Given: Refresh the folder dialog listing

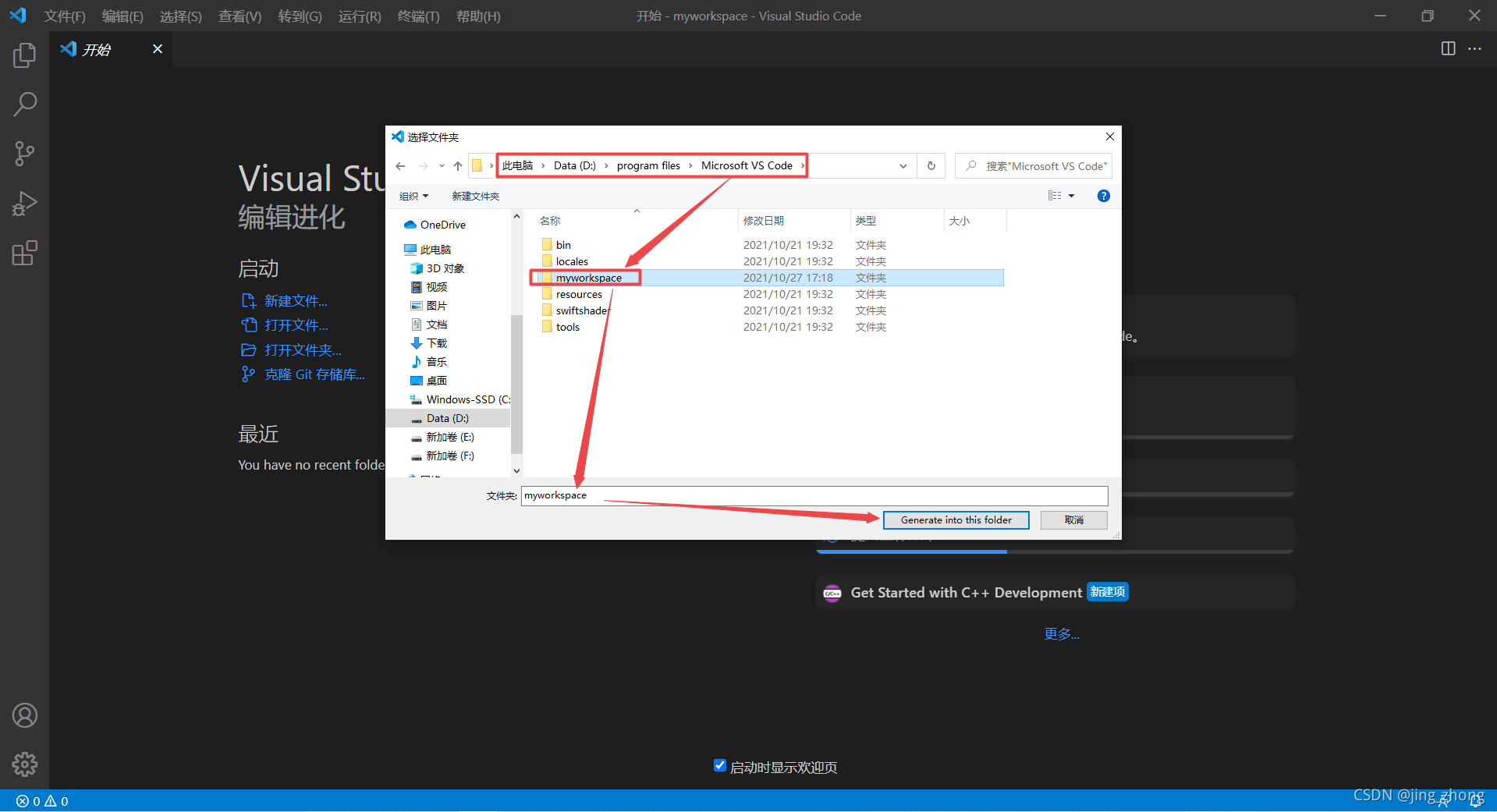Looking at the screenshot, I should [x=931, y=166].
